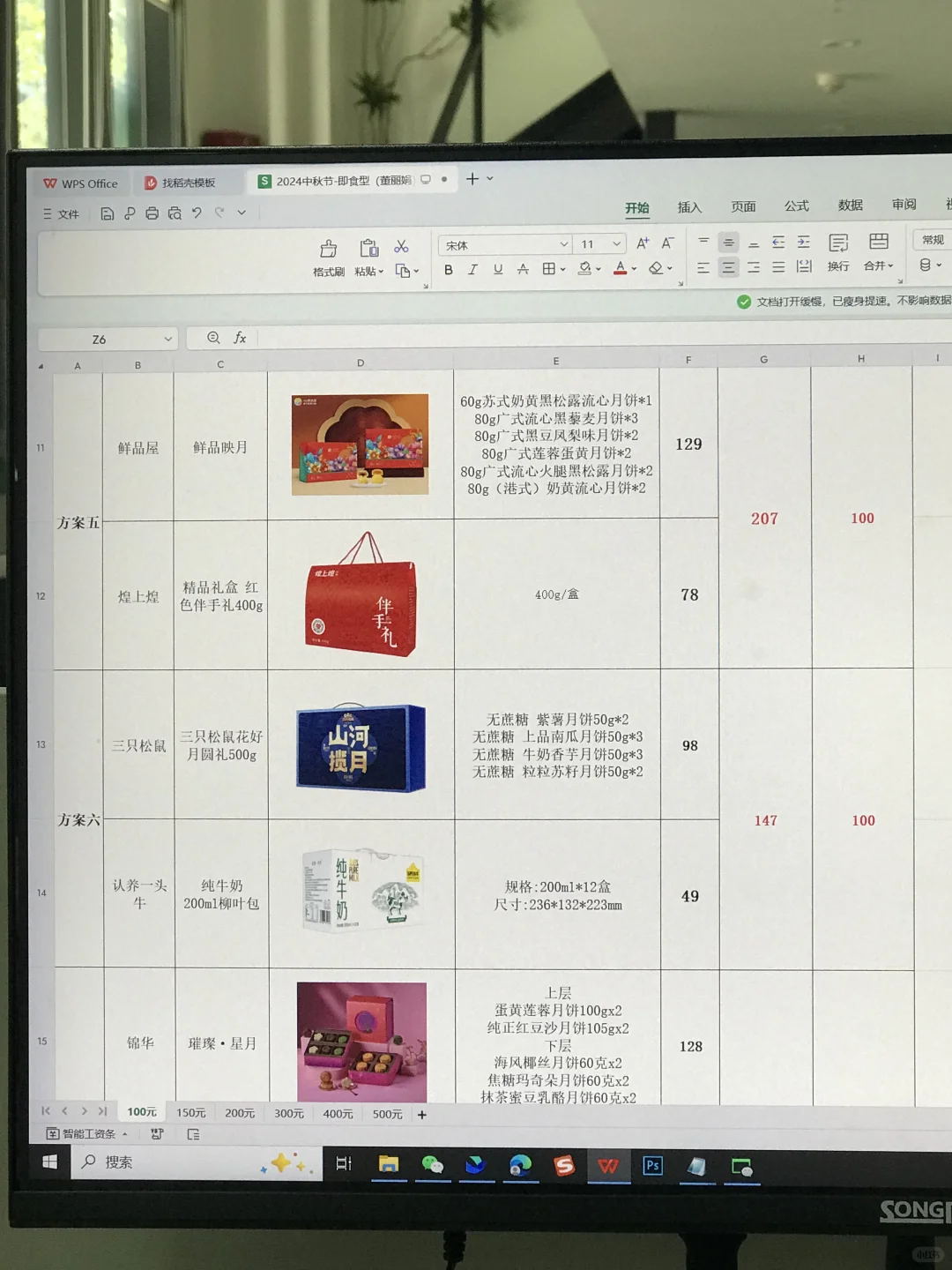Add a new sheet with the + button
This screenshot has height=1270, width=952.
point(421,1114)
